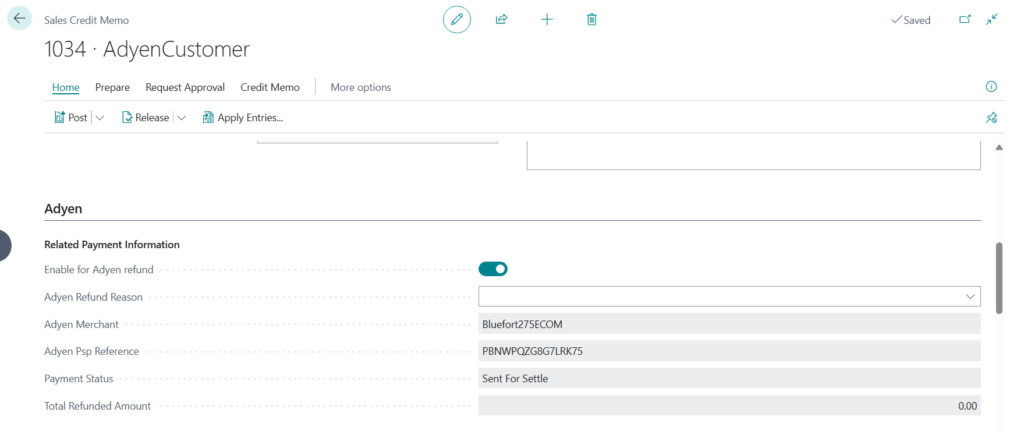Viewport: 1024px width, 430px height.
Task: Click the vertical scrollbar thumb
Action: (998, 277)
